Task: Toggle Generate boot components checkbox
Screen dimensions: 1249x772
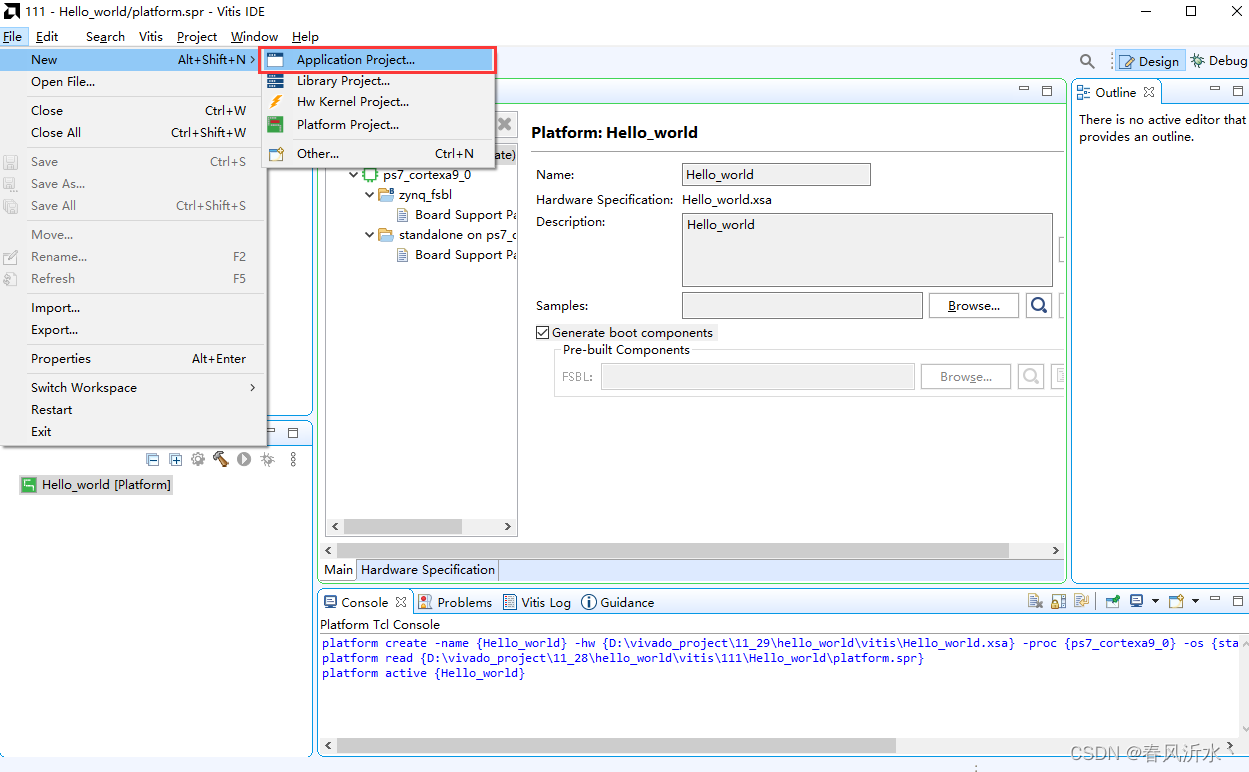Action: 543,333
